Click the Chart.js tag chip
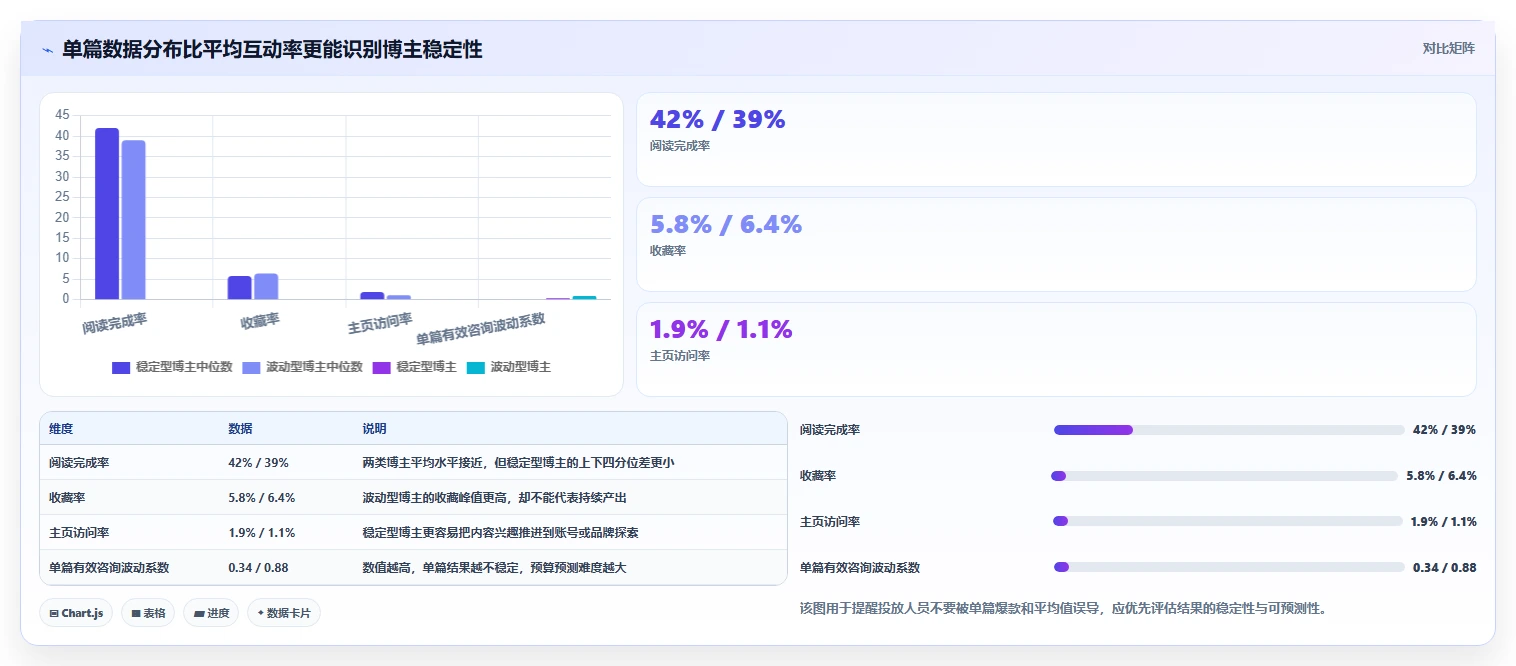This screenshot has height=666, width=1516. tap(76, 613)
